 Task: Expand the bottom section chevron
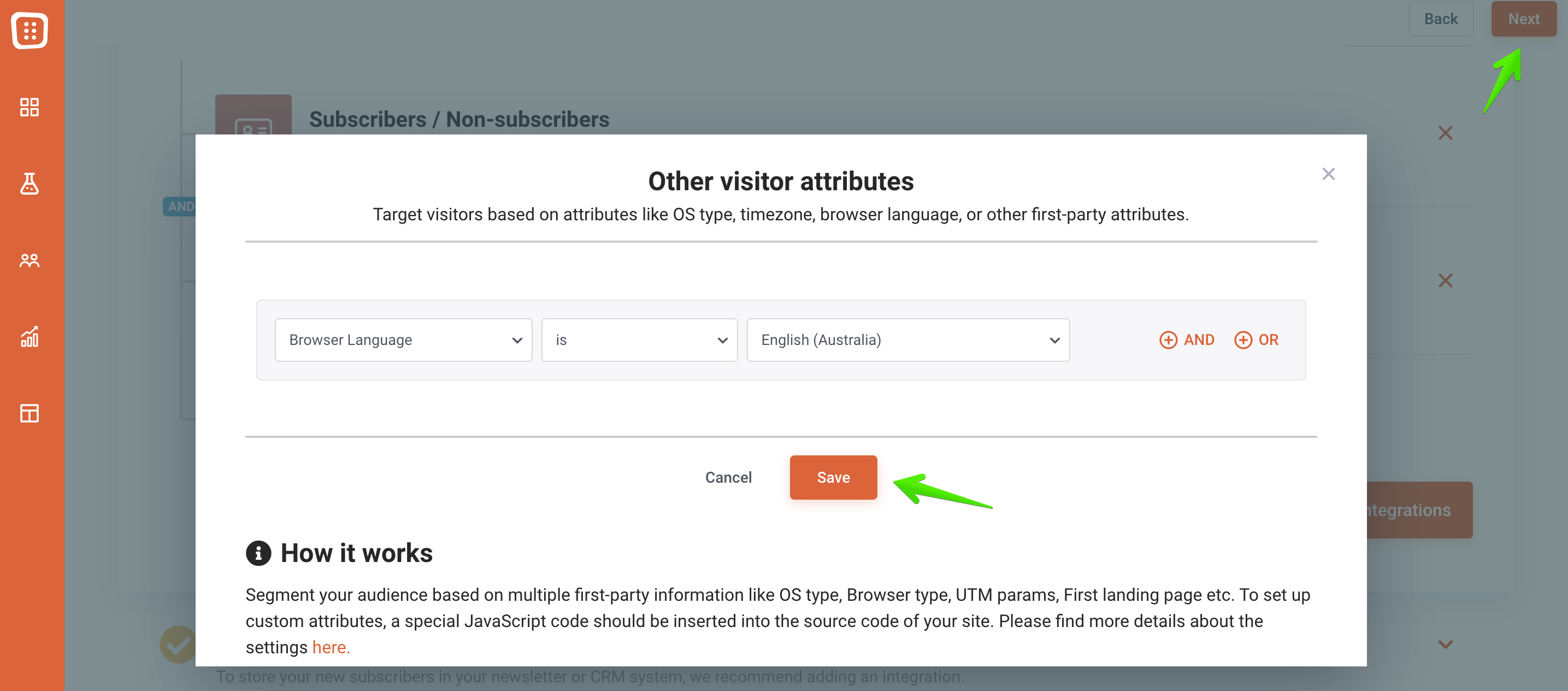click(x=1445, y=644)
